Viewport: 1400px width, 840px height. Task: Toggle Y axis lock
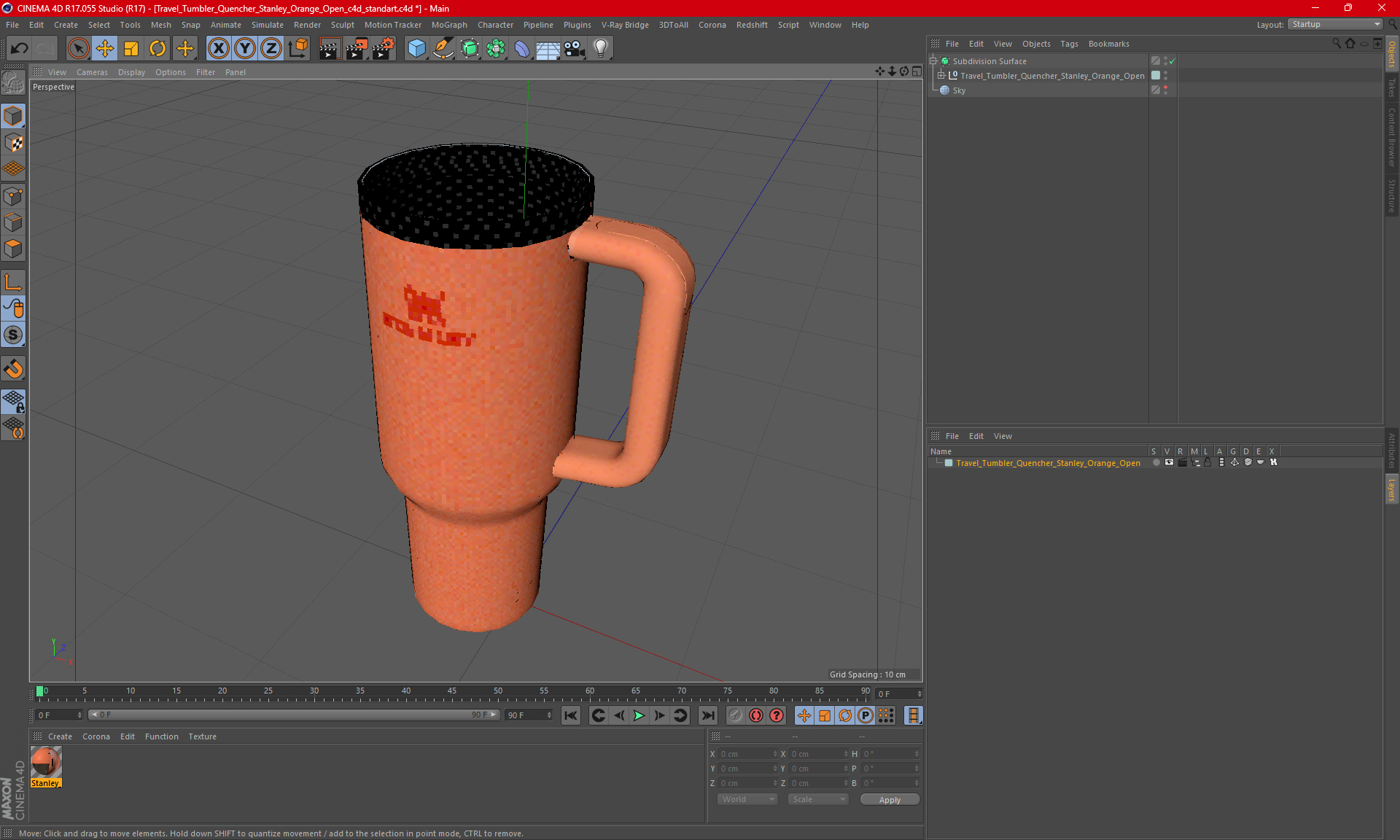click(x=245, y=48)
